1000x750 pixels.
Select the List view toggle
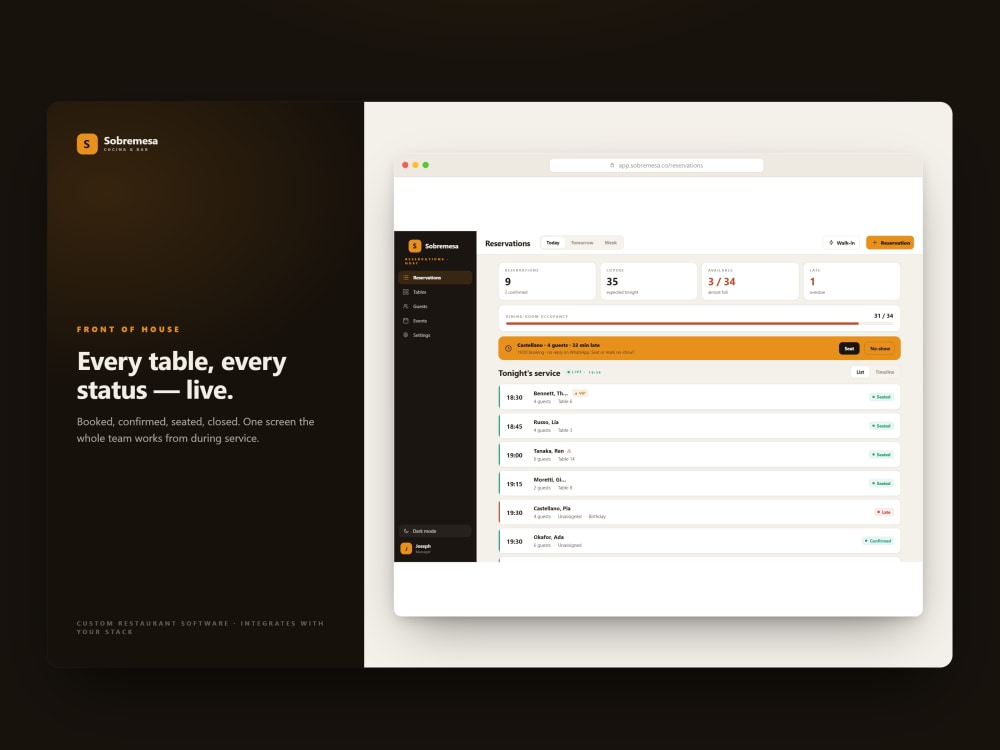coord(860,372)
